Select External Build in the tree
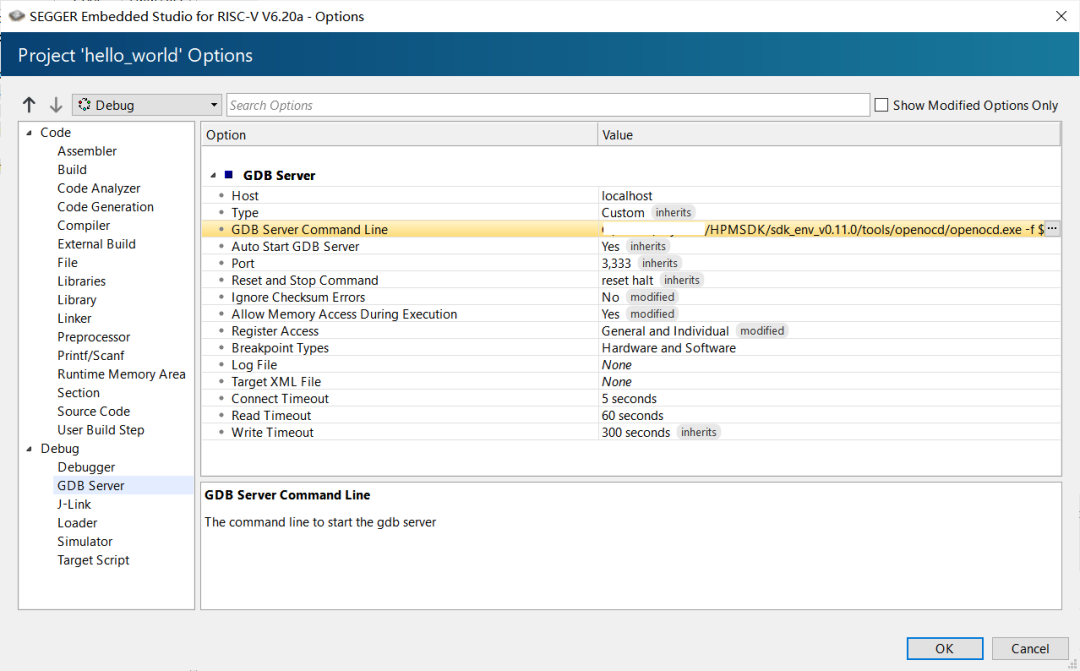This screenshot has width=1080, height=671. [x=96, y=244]
